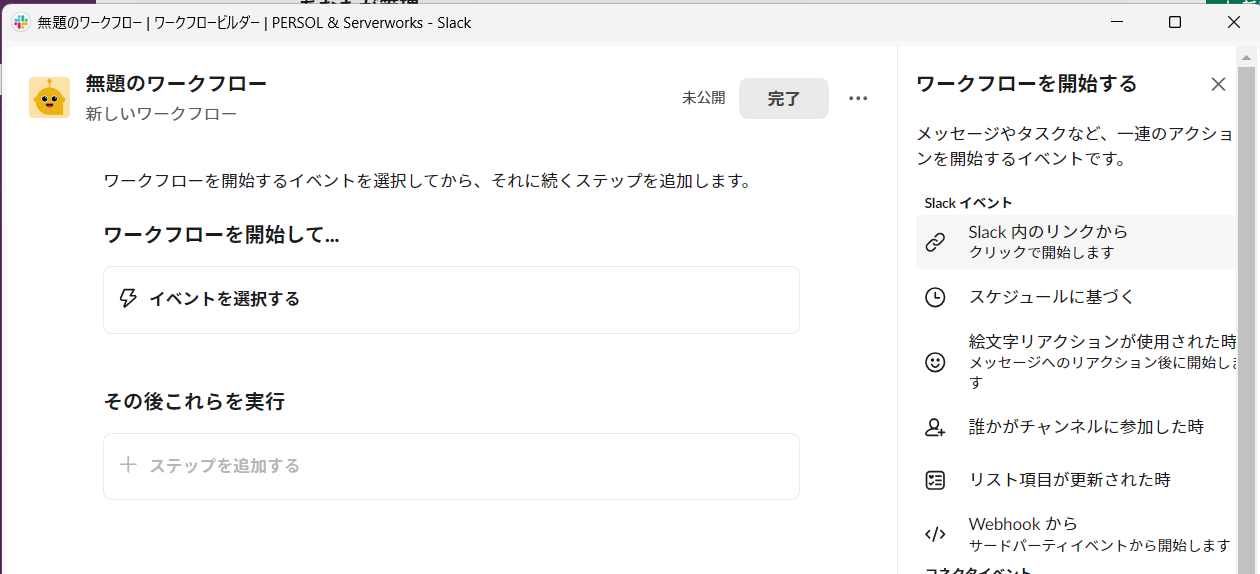Click the clock icon for スケジュールに基づく
The width and height of the screenshot is (1260, 574).
[x=935, y=297]
